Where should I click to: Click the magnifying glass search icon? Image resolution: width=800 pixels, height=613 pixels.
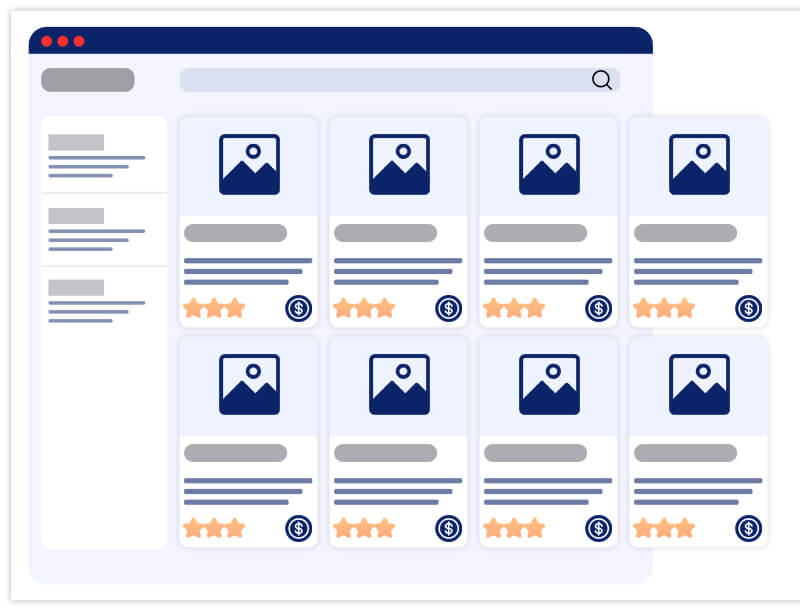(601, 80)
